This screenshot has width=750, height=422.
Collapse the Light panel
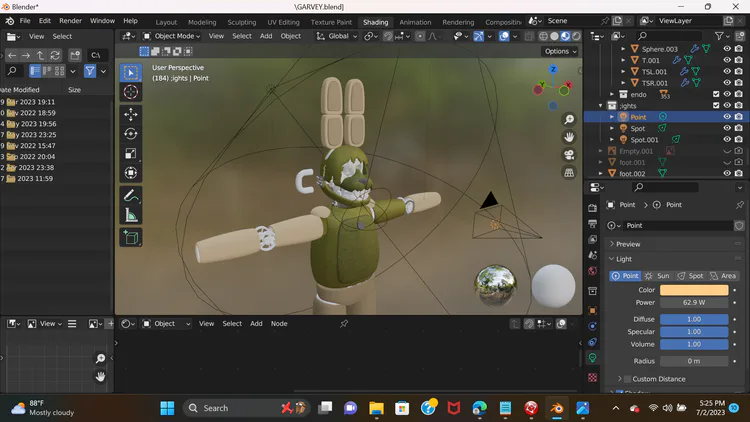click(x=612, y=259)
